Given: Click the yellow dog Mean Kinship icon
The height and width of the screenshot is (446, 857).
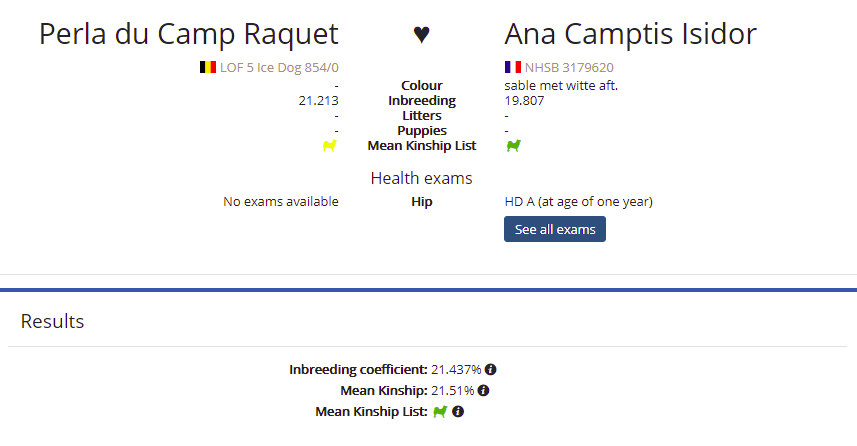Looking at the screenshot, I should click(x=330, y=145).
